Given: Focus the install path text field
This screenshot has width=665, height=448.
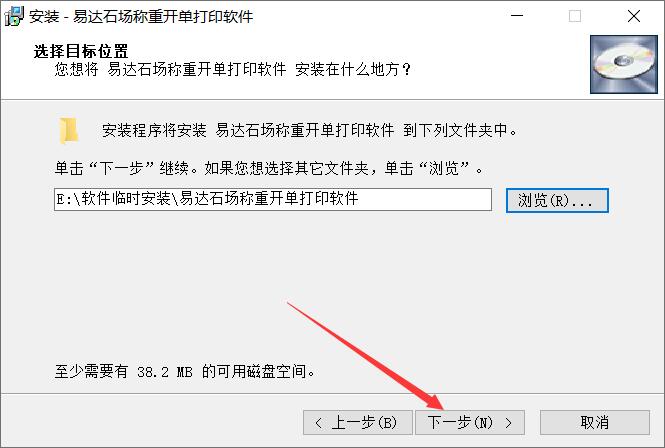Looking at the screenshot, I should [x=273, y=199].
